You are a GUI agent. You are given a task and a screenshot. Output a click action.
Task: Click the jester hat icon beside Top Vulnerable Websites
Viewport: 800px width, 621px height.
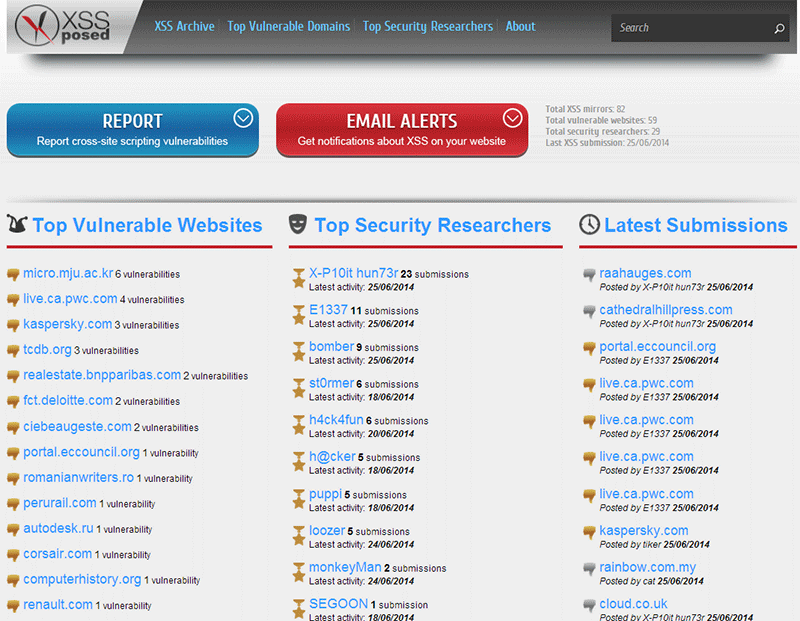click(x=17, y=224)
